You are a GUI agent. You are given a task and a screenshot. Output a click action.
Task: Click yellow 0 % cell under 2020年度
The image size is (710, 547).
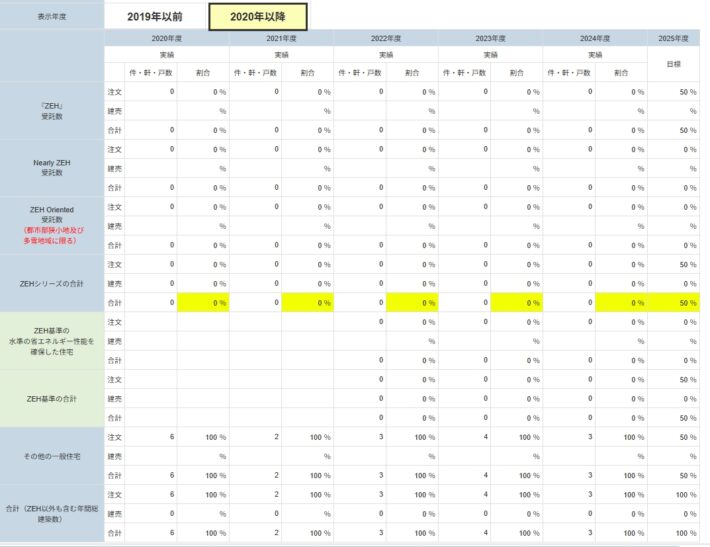point(203,302)
